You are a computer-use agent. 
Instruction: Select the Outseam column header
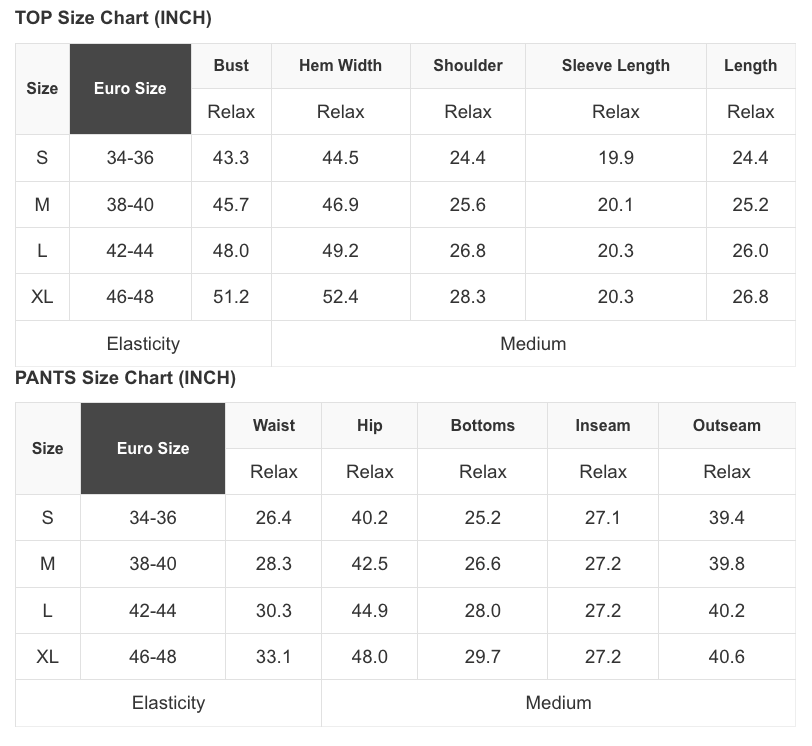click(727, 426)
